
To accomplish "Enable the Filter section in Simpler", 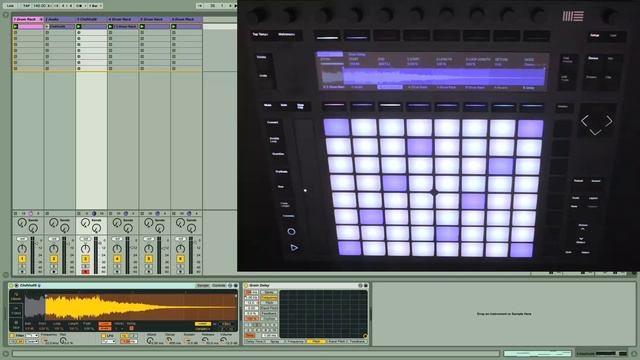I will tap(12, 336).
